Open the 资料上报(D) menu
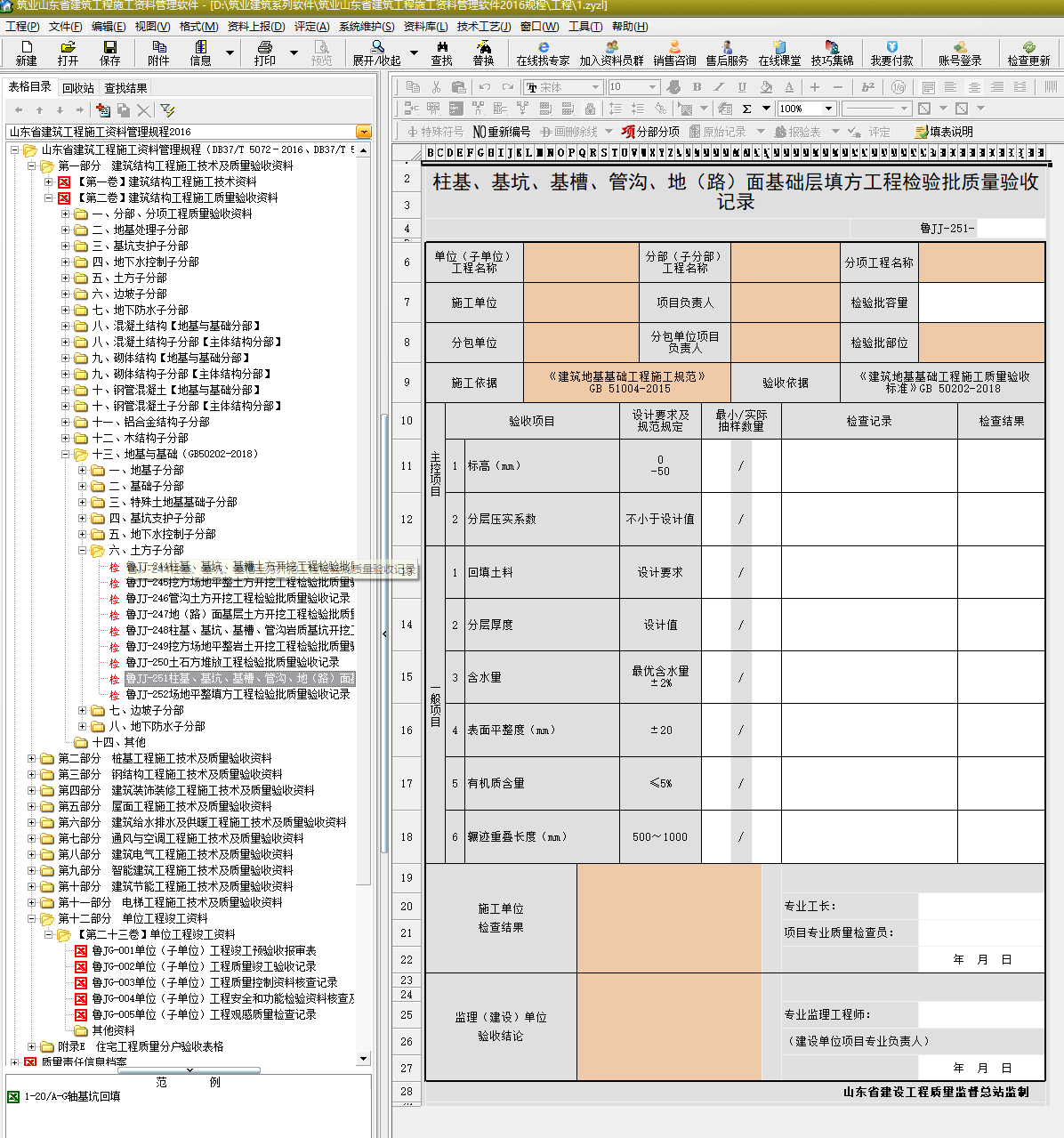Screen dimensions: 1064x1138 tap(256, 26)
